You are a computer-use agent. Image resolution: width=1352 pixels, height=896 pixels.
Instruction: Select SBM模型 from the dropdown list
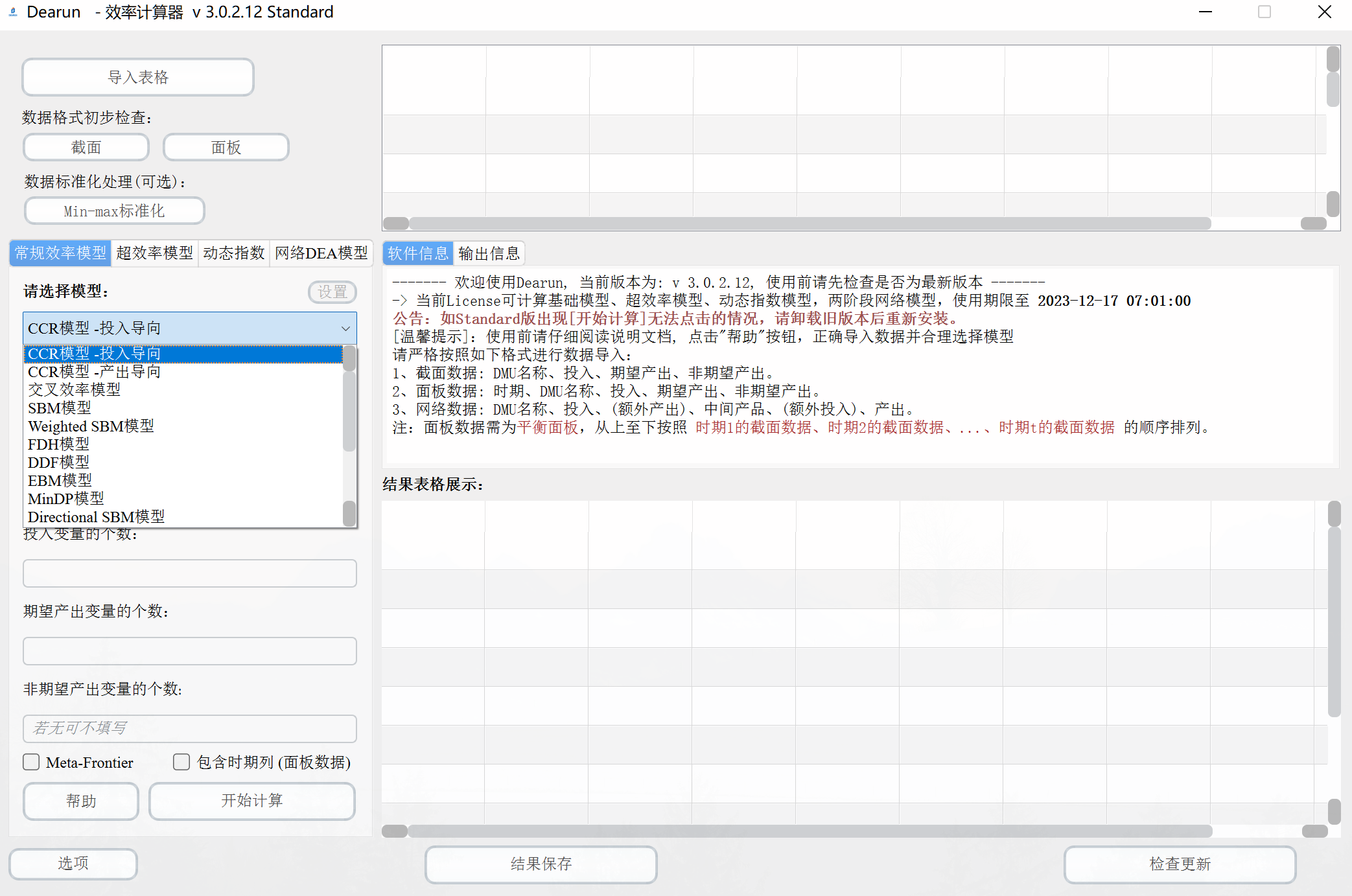coord(60,408)
